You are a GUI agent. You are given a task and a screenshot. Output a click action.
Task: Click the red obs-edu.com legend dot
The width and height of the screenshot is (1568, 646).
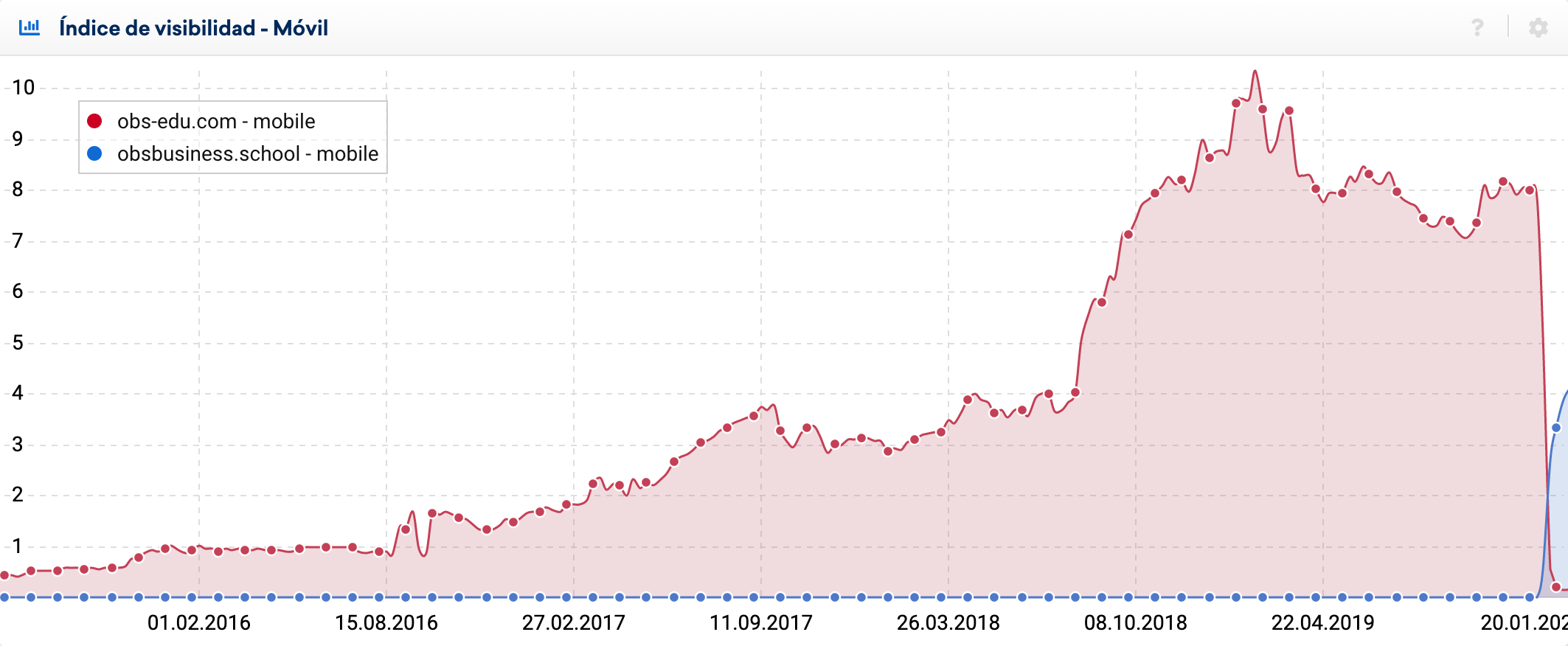click(x=94, y=121)
